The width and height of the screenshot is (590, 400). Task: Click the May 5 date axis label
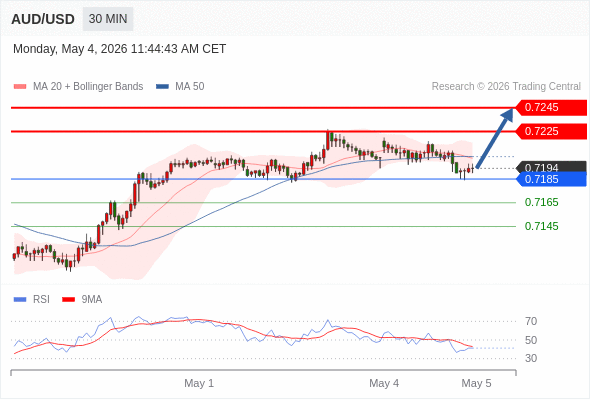(x=476, y=383)
